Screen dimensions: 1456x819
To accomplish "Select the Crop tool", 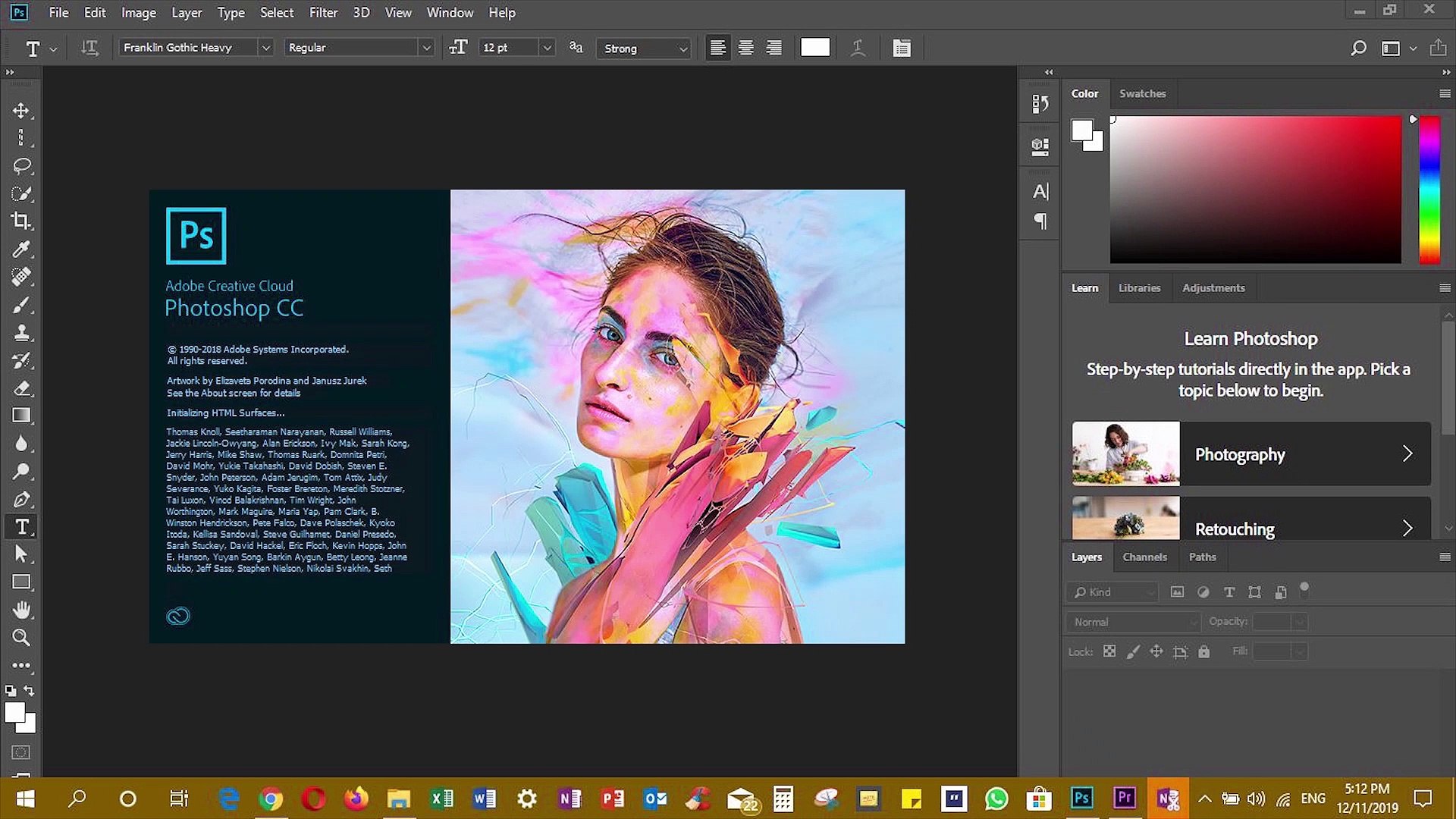I will [x=21, y=221].
